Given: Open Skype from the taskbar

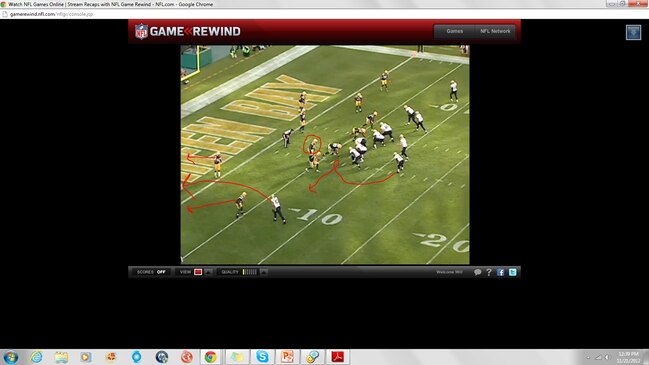Looking at the screenshot, I should pos(262,357).
